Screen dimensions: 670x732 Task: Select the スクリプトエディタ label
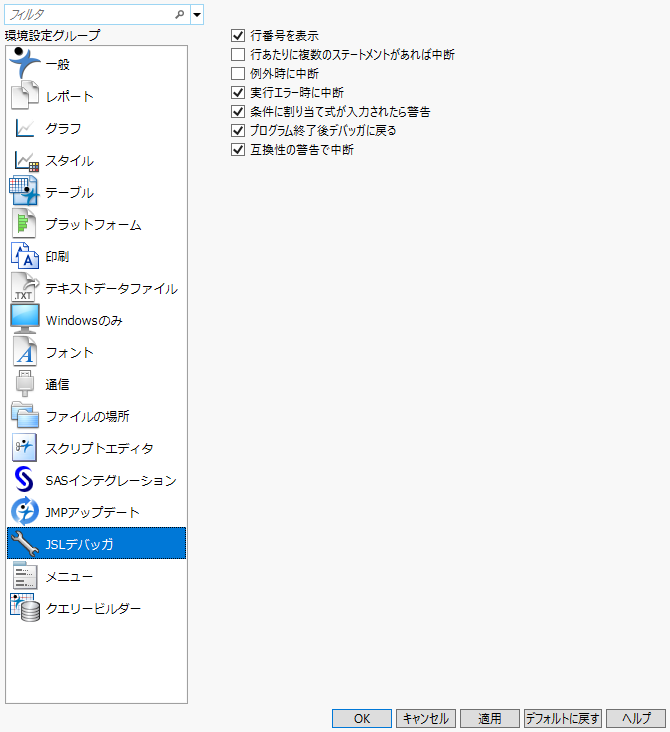click(99, 448)
